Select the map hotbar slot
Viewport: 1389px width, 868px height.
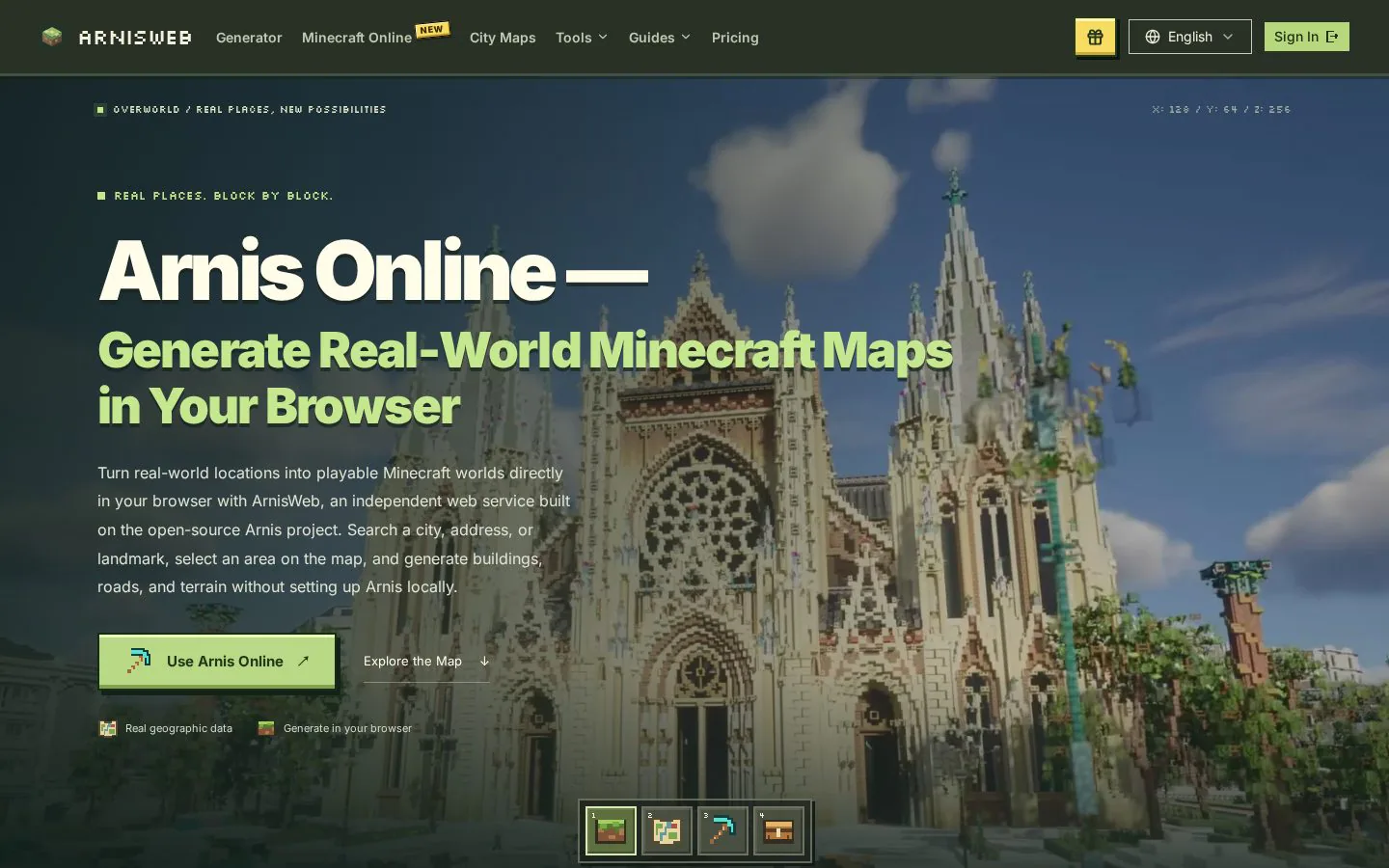(667, 830)
